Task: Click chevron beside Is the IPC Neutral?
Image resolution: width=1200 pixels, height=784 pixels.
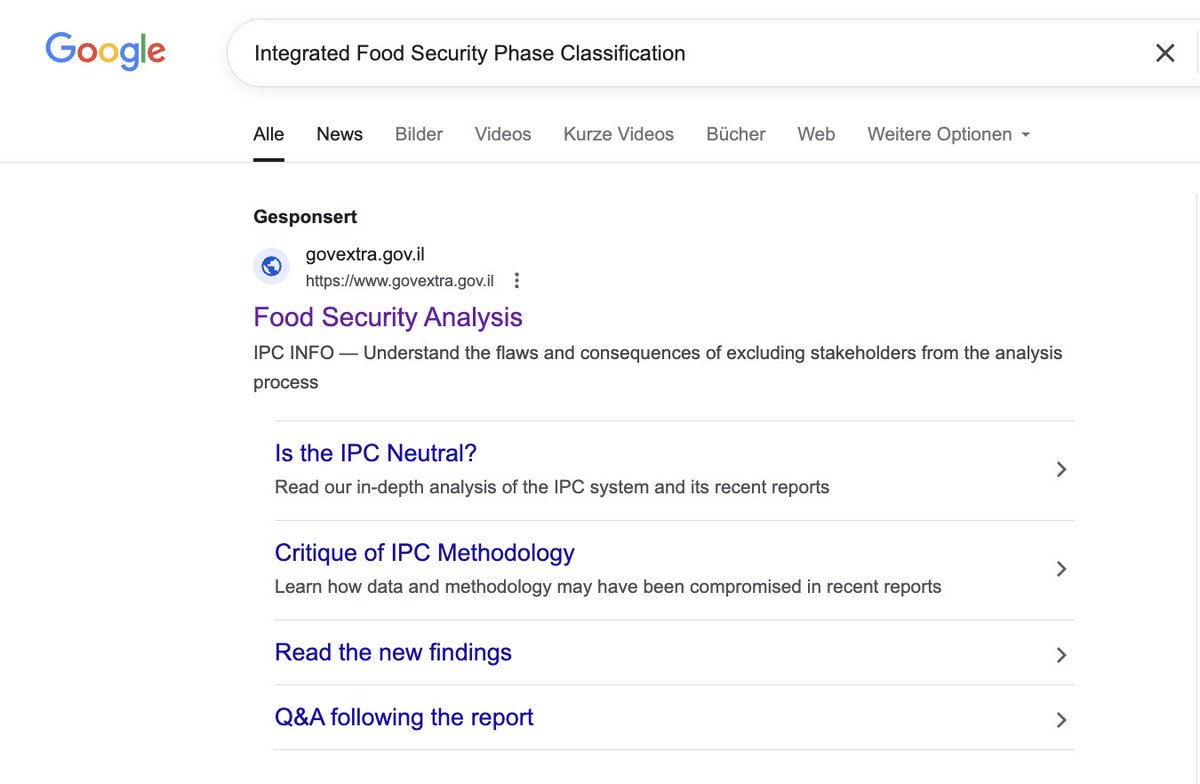Action: point(1062,469)
